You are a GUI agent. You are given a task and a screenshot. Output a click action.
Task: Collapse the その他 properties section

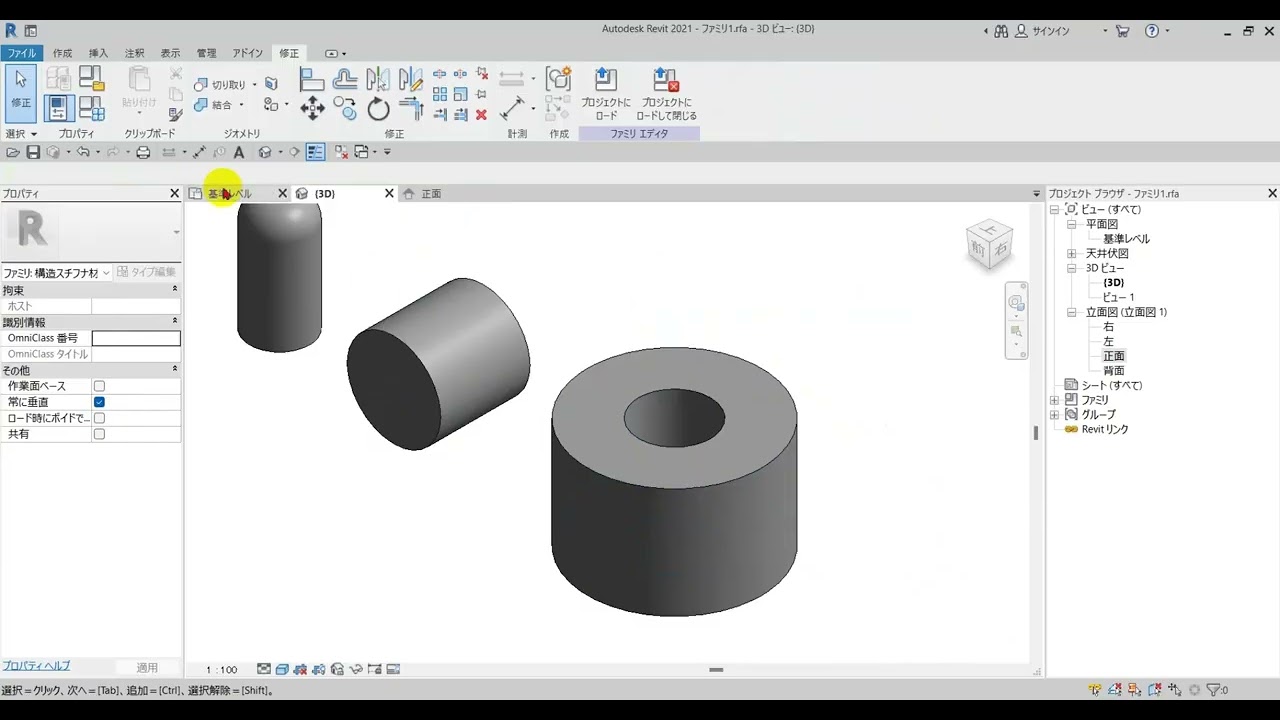coord(175,370)
